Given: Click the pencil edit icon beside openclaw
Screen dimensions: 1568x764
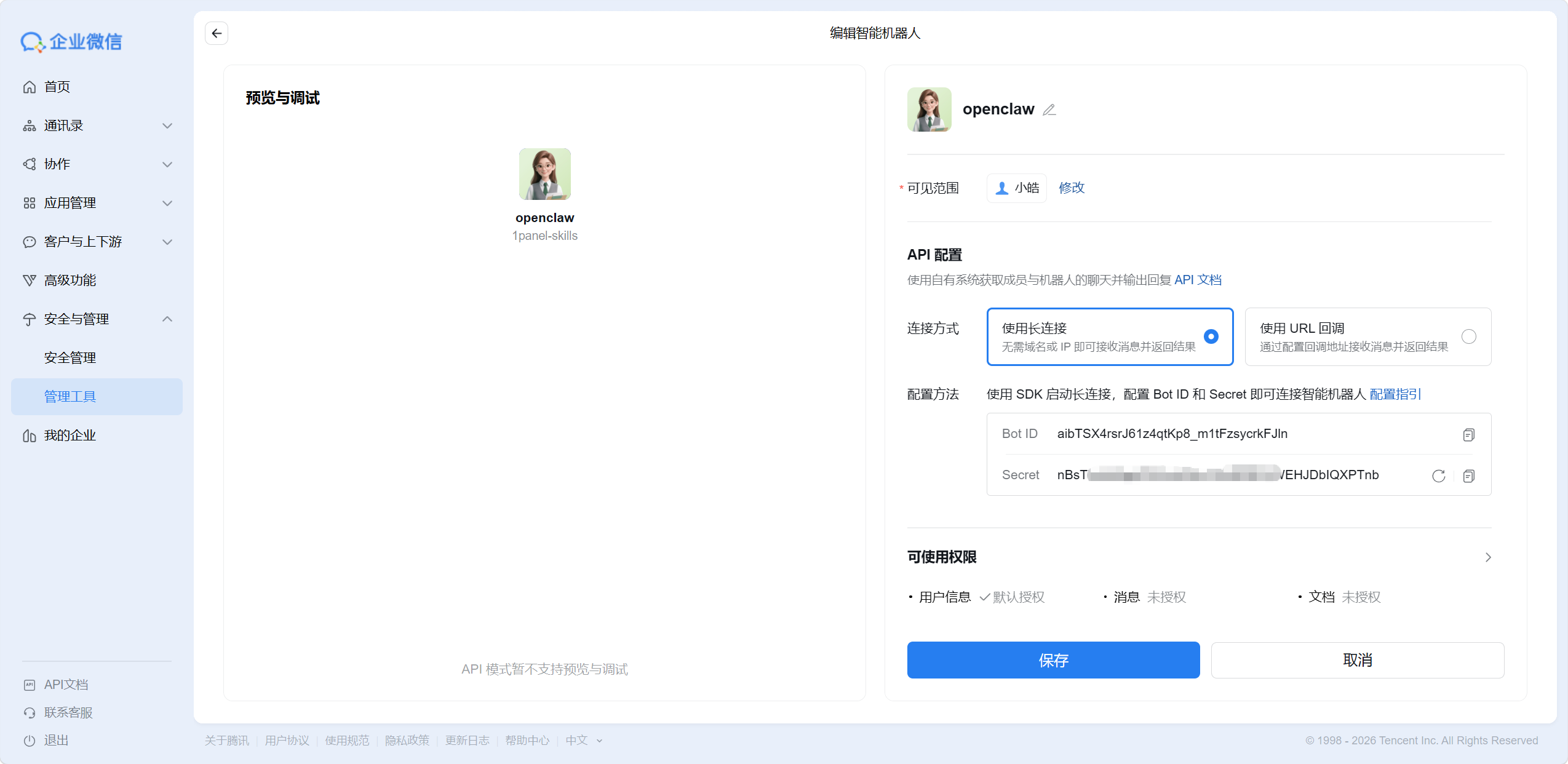Looking at the screenshot, I should 1049,110.
